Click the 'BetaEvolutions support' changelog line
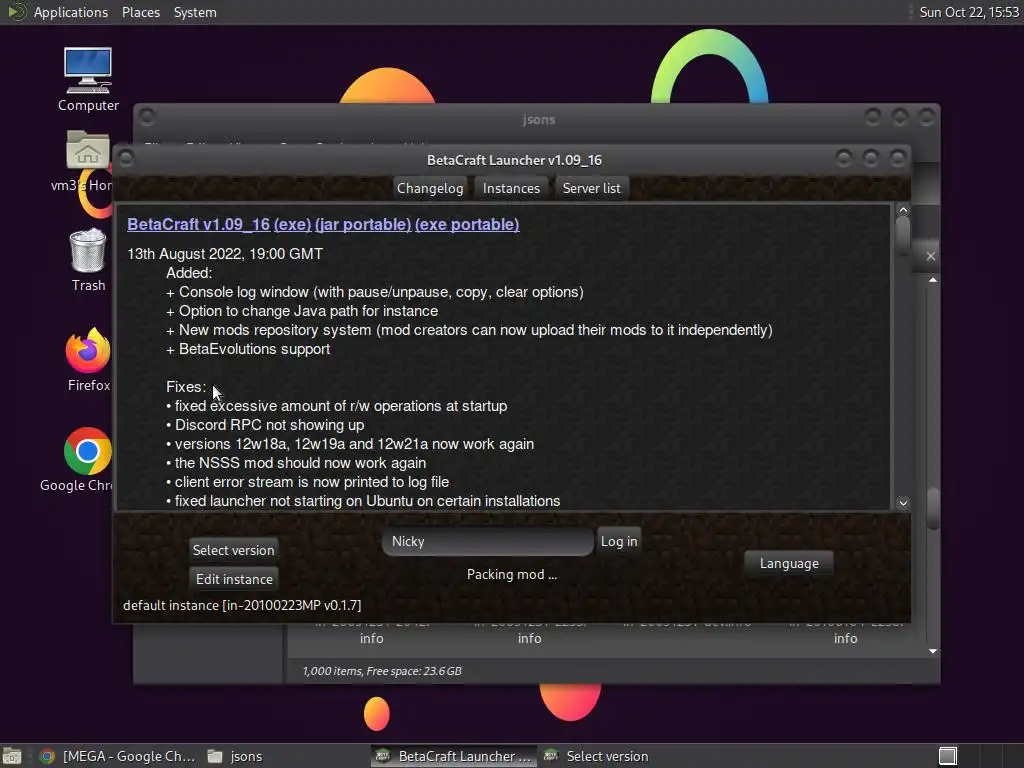 pos(248,349)
